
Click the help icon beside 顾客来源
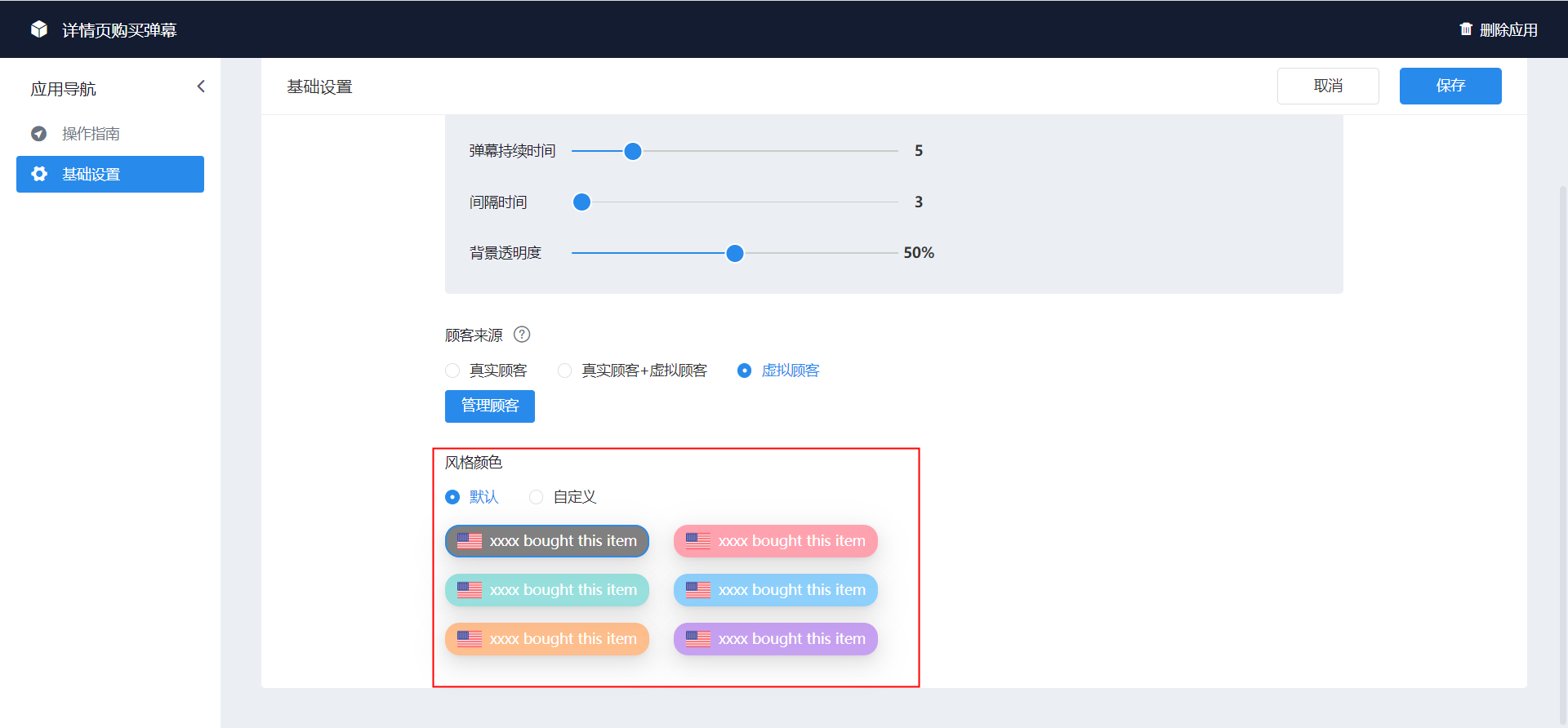pos(522,335)
